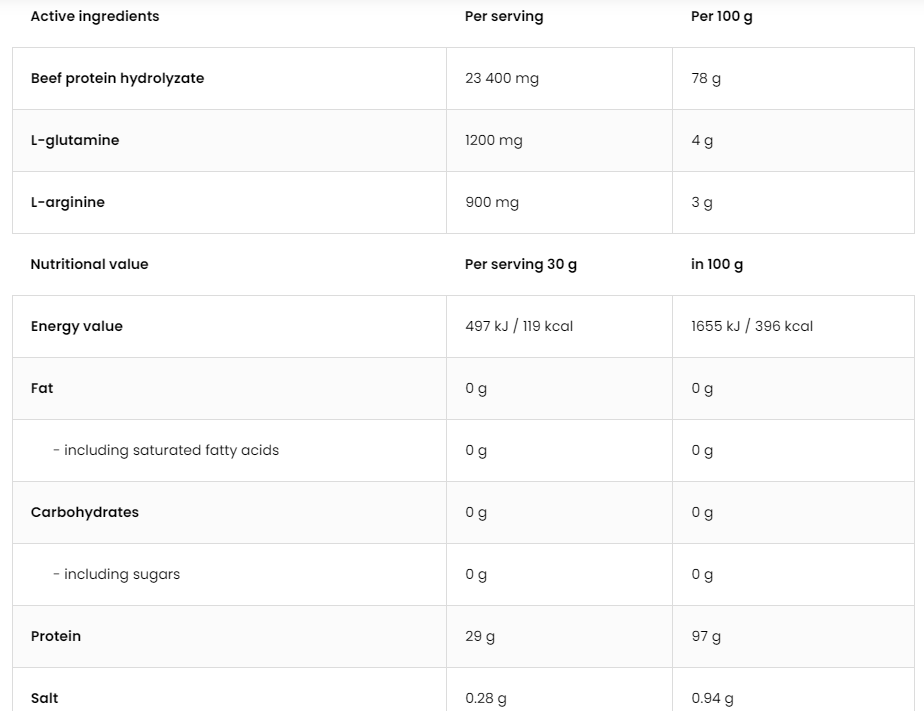Click the Active ingredients header
The image size is (924, 711).
[x=95, y=16]
